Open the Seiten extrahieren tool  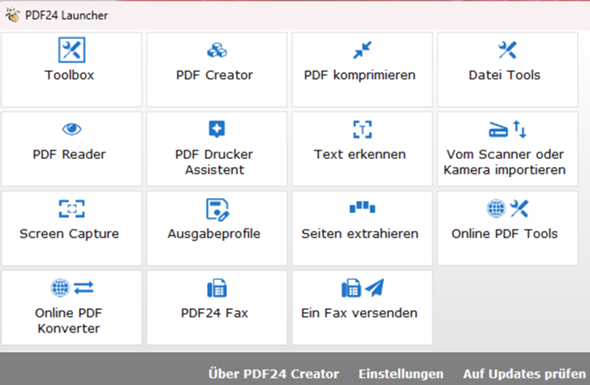click(x=362, y=228)
